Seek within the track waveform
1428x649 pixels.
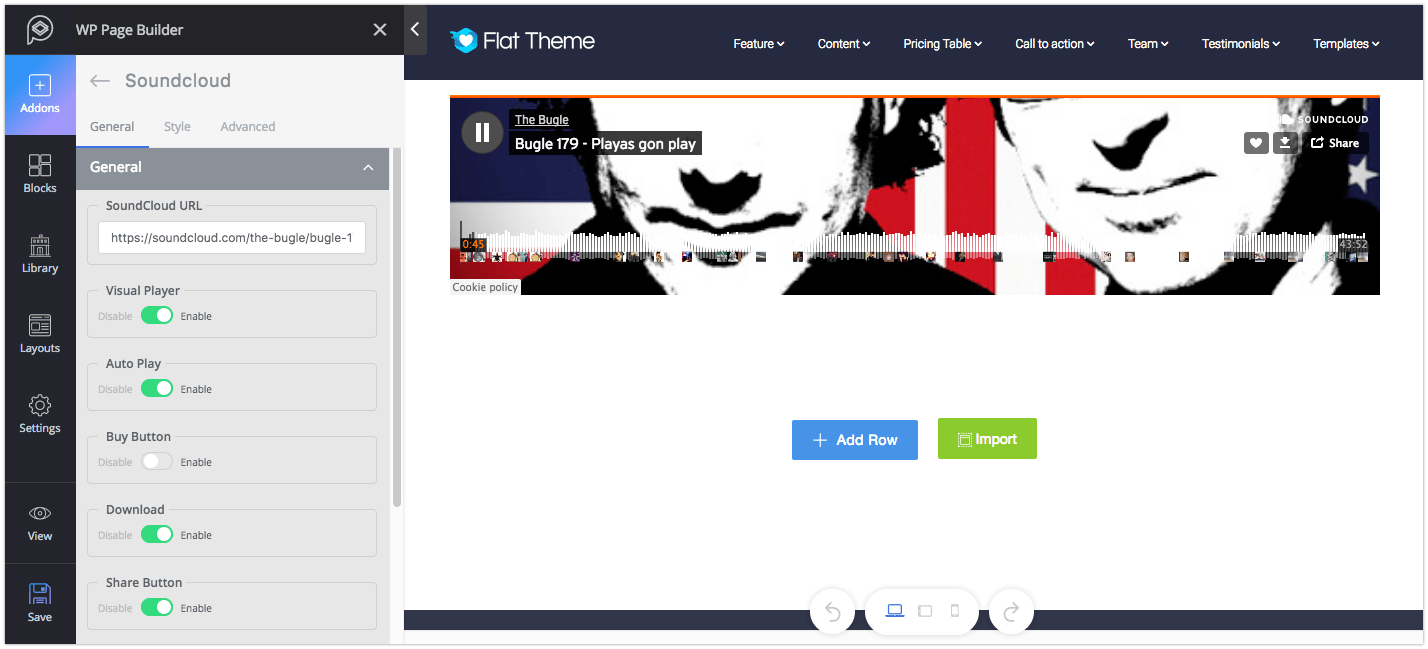pyautogui.click(x=915, y=243)
